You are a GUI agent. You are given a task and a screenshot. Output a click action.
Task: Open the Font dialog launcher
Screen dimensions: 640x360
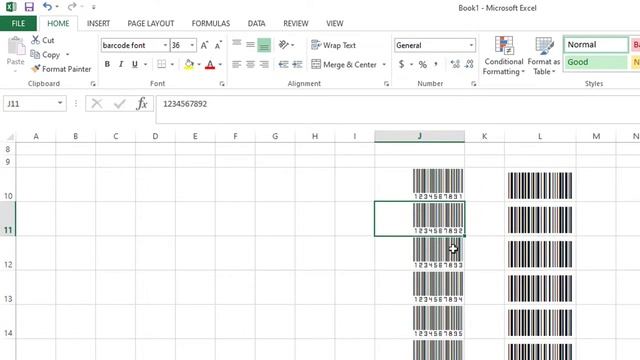[222, 84]
